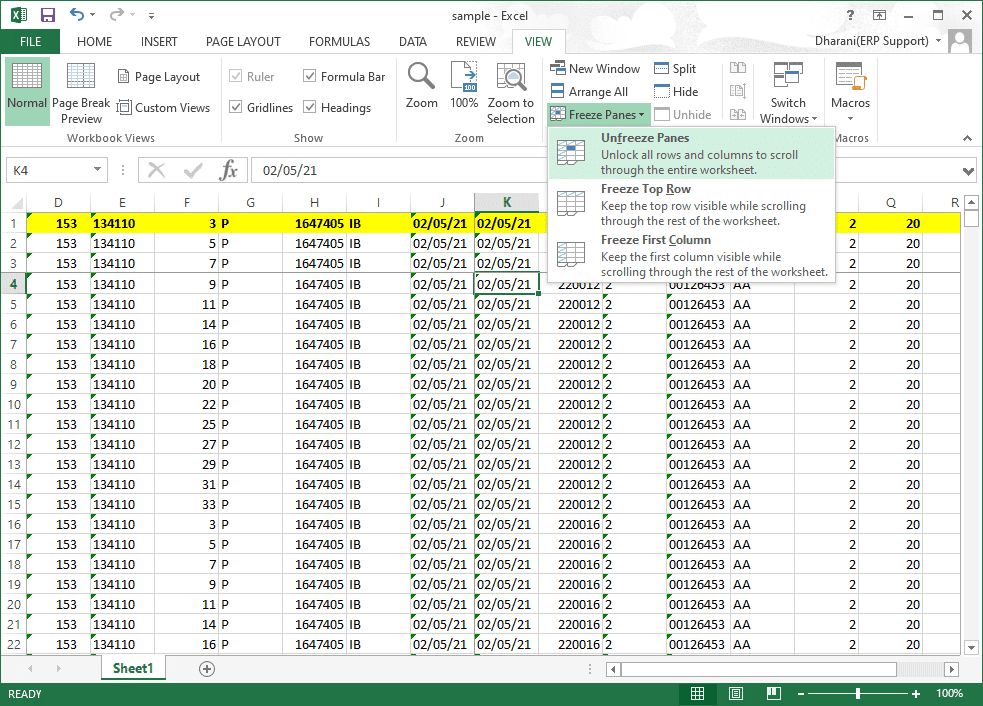Click the Save icon in quick access toolbar

click(47, 15)
